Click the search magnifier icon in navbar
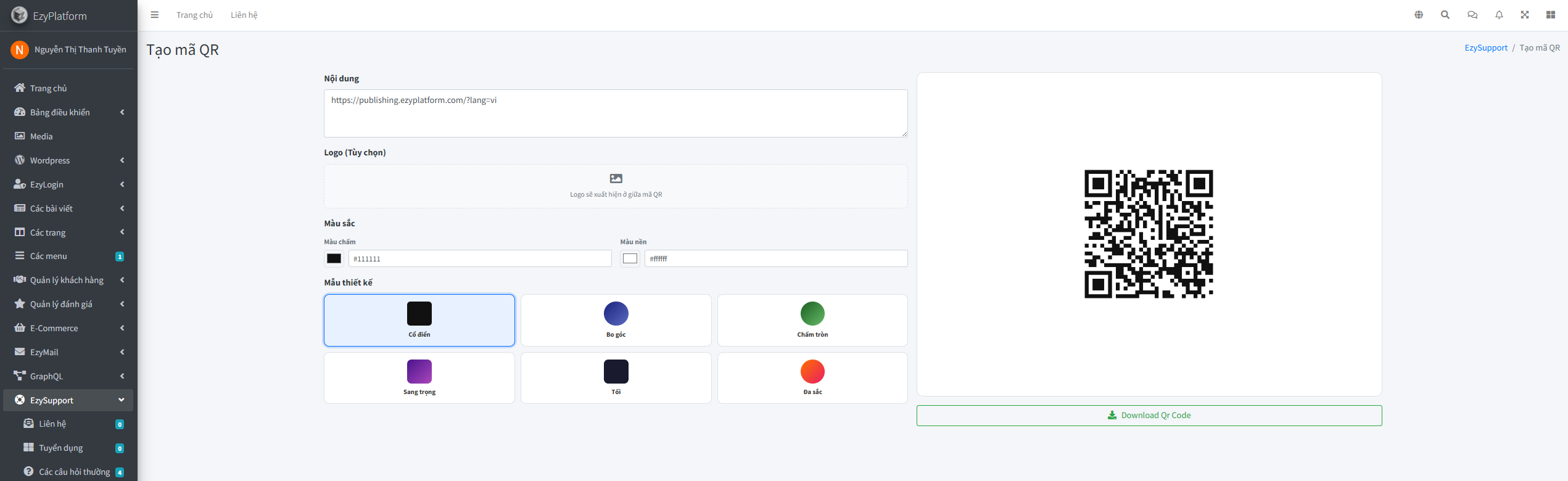This screenshot has width=1568, height=481. (1445, 15)
